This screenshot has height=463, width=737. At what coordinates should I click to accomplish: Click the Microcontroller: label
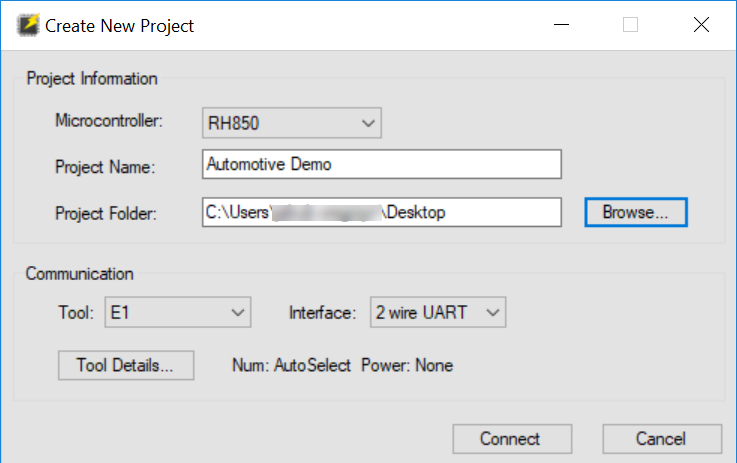(109, 121)
